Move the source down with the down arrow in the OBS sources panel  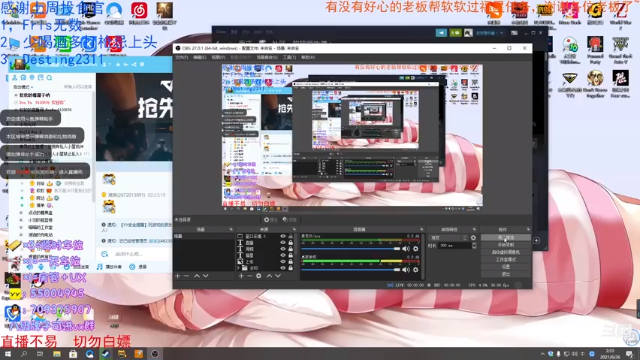(278, 276)
